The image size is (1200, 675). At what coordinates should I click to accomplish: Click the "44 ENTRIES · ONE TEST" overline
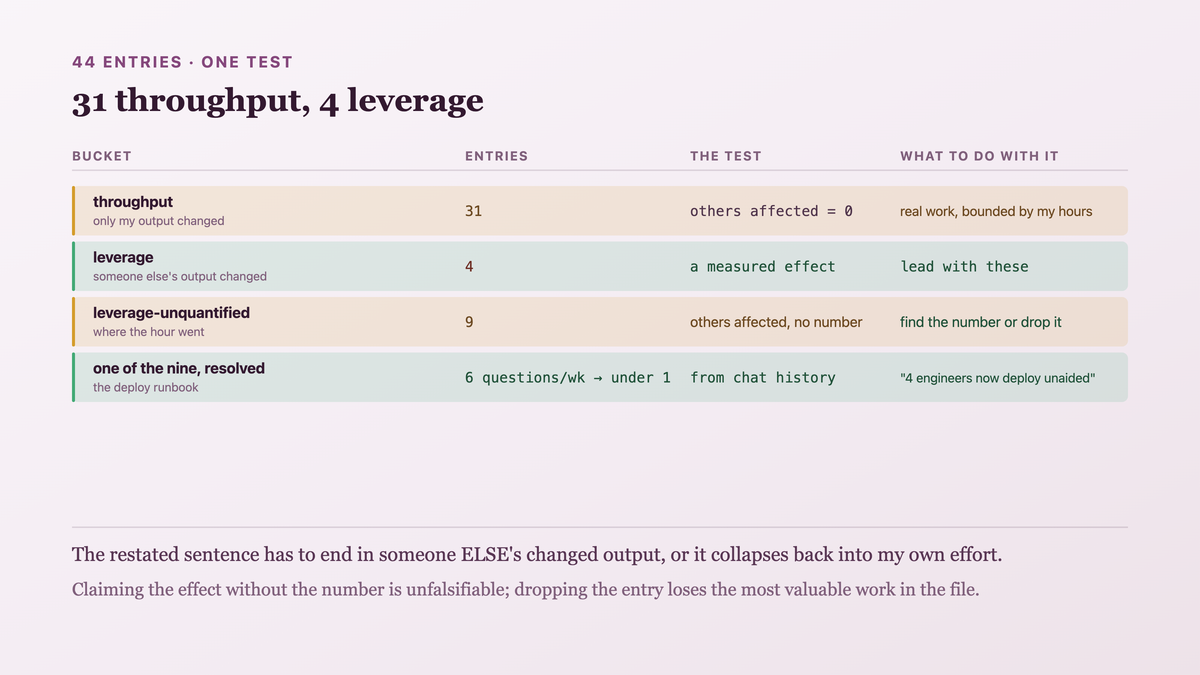[182, 62]
